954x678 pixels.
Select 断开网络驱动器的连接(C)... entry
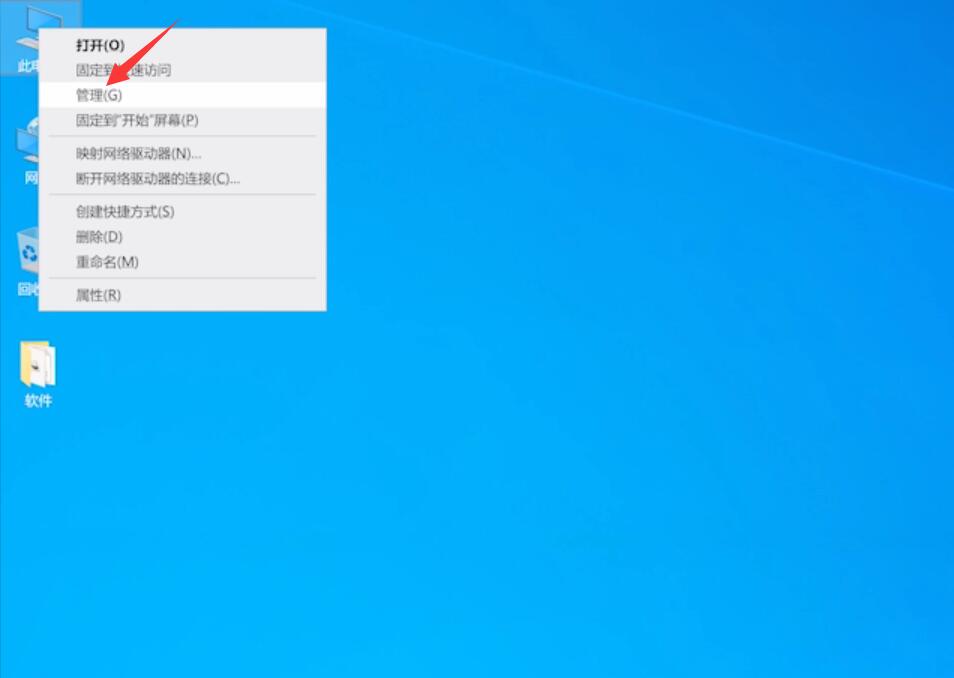pyautogui.click(x=183, y=178)
